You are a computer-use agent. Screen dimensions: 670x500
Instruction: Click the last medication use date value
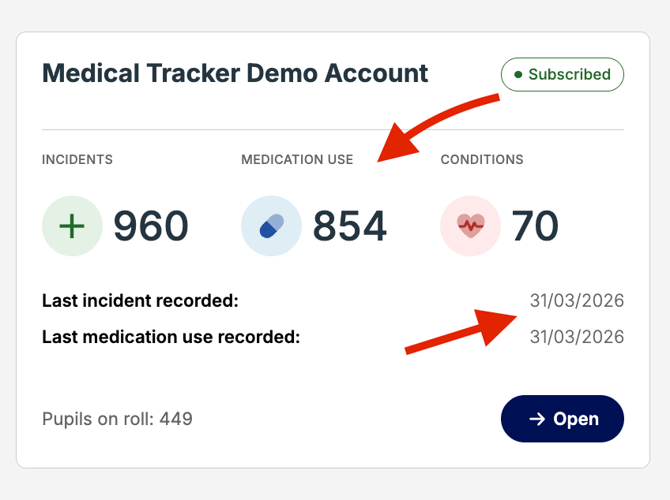[x=577, y=337]
